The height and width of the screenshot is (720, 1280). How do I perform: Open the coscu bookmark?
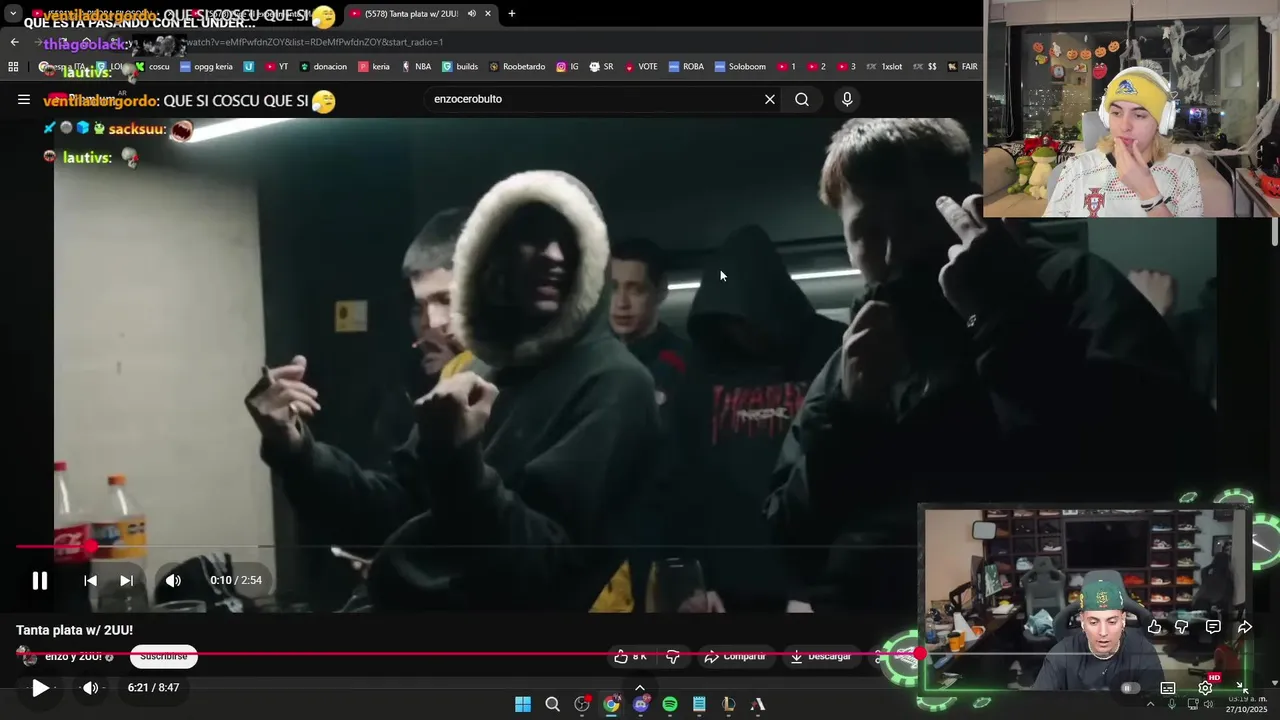coord(152,67)
